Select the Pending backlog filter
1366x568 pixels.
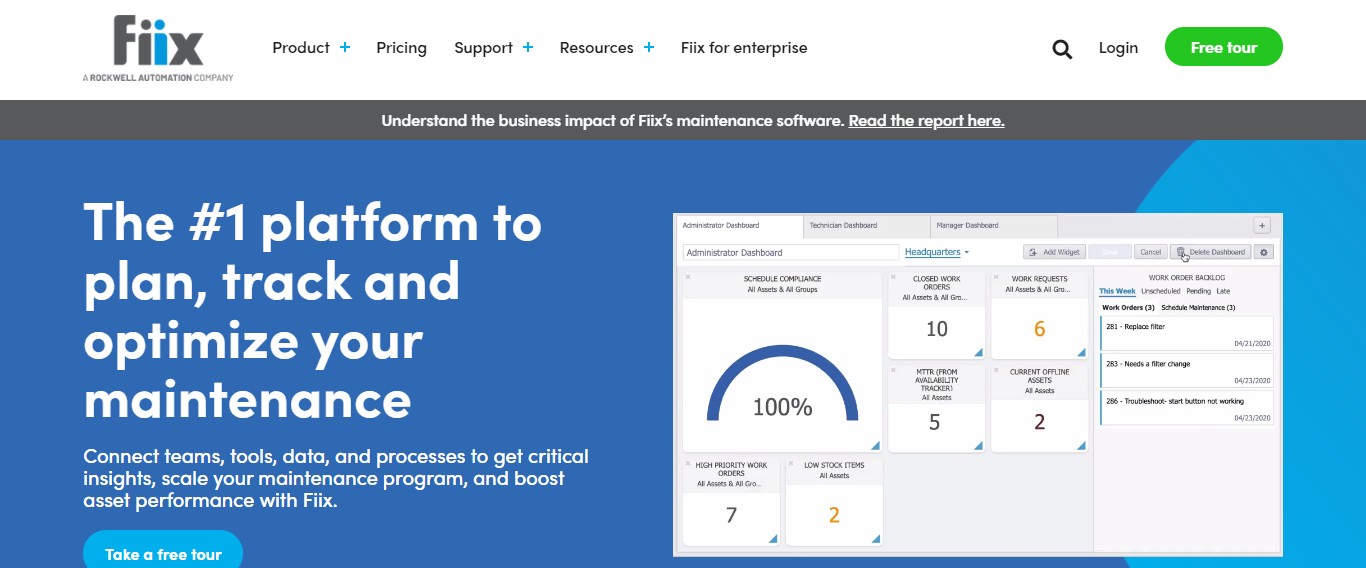pos(1198,291)
